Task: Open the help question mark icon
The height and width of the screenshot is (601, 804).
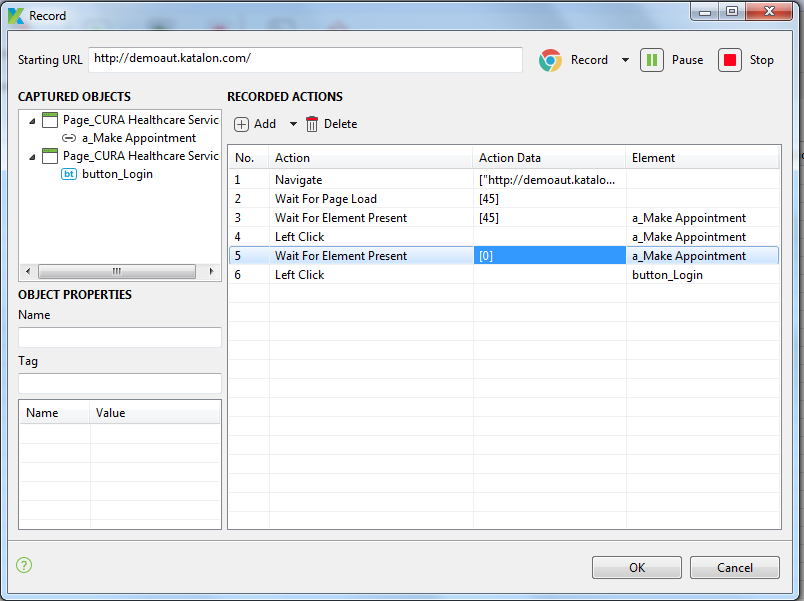Action: click(24, 565)
